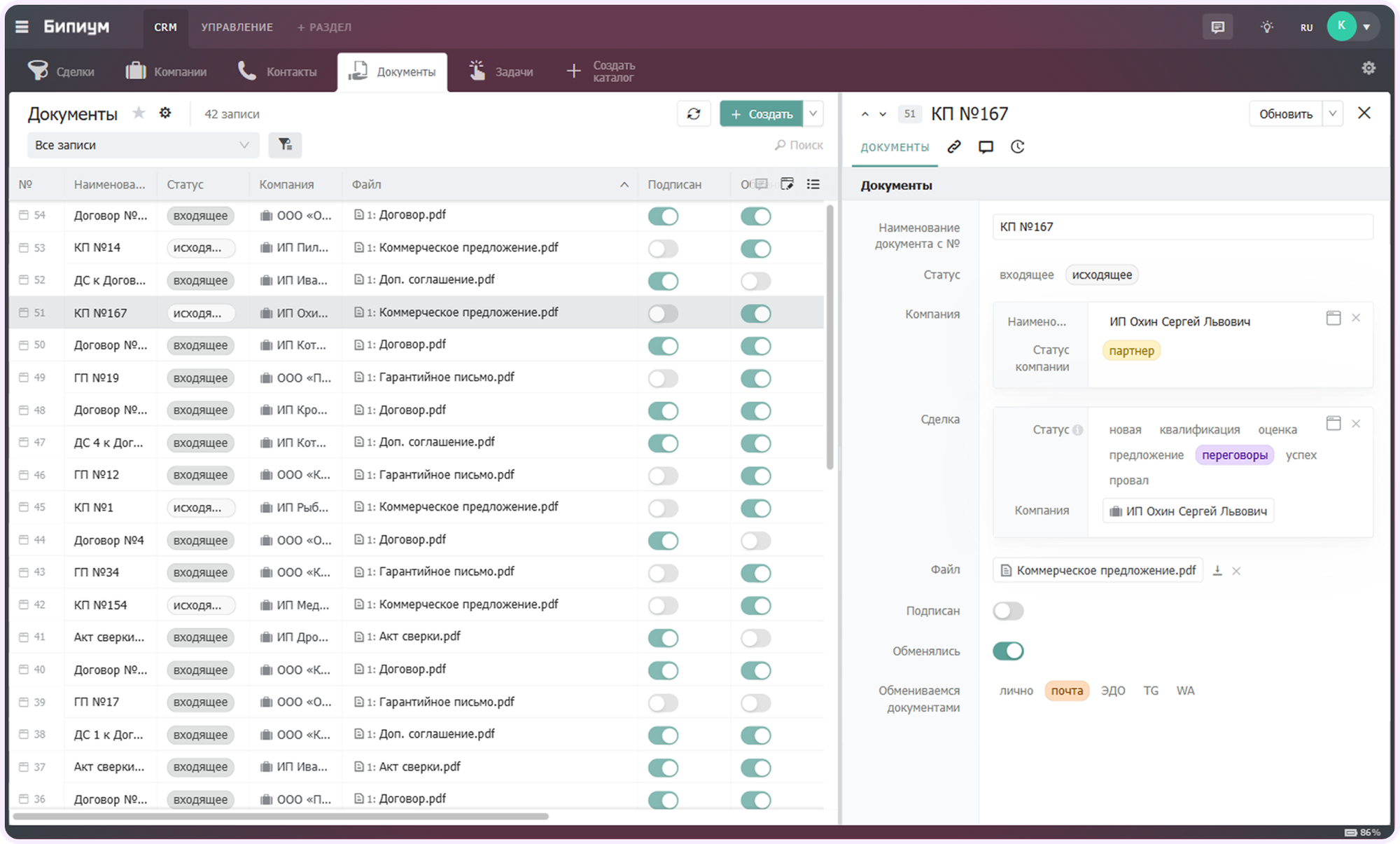
Task: Open the links tab icon in record panel
Action: click(x=954, y=146)
